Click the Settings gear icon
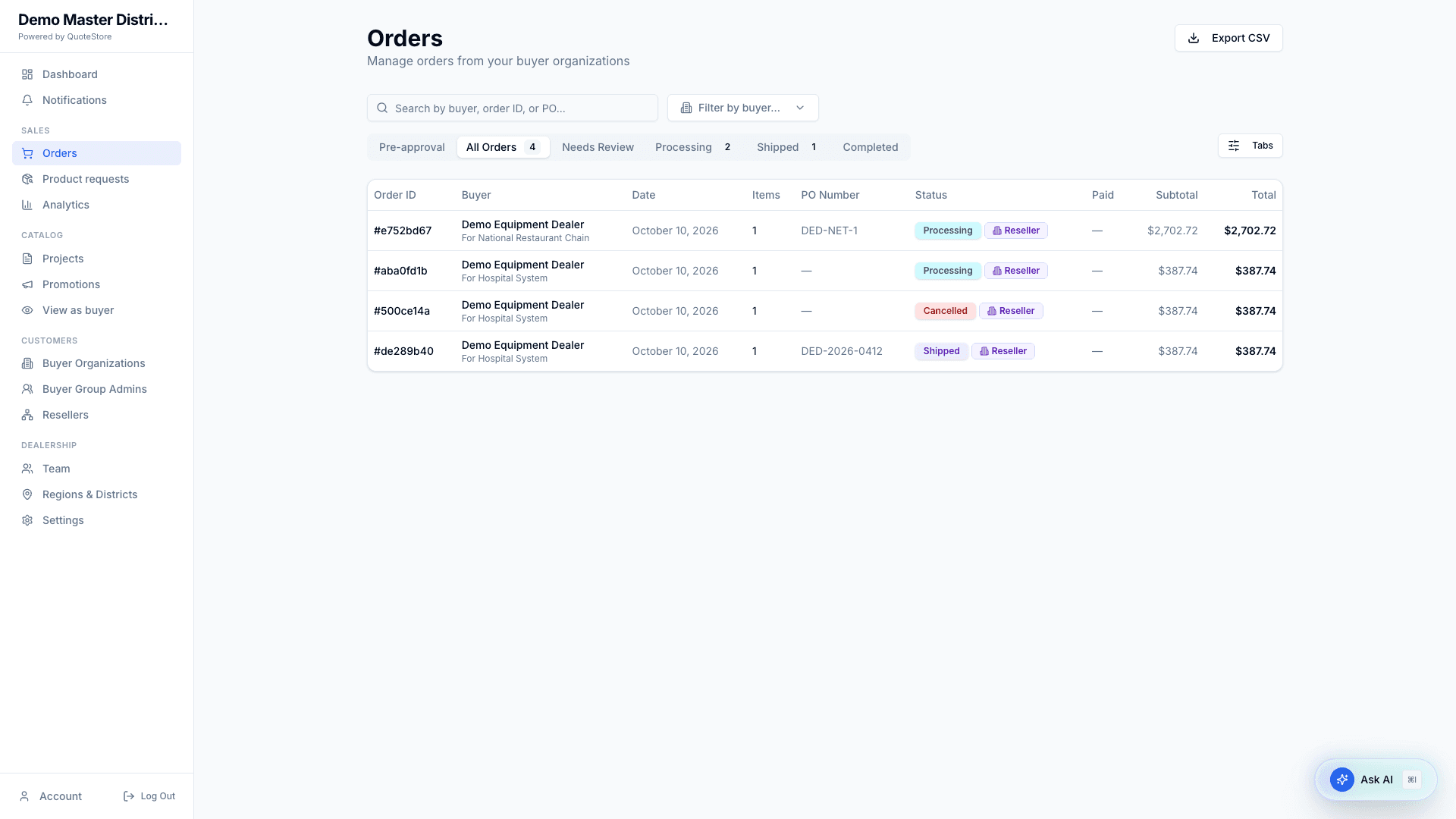Image resolution: width=1456 pixels, height=819 pixels. pyautogui.click(x=27, y=520)
